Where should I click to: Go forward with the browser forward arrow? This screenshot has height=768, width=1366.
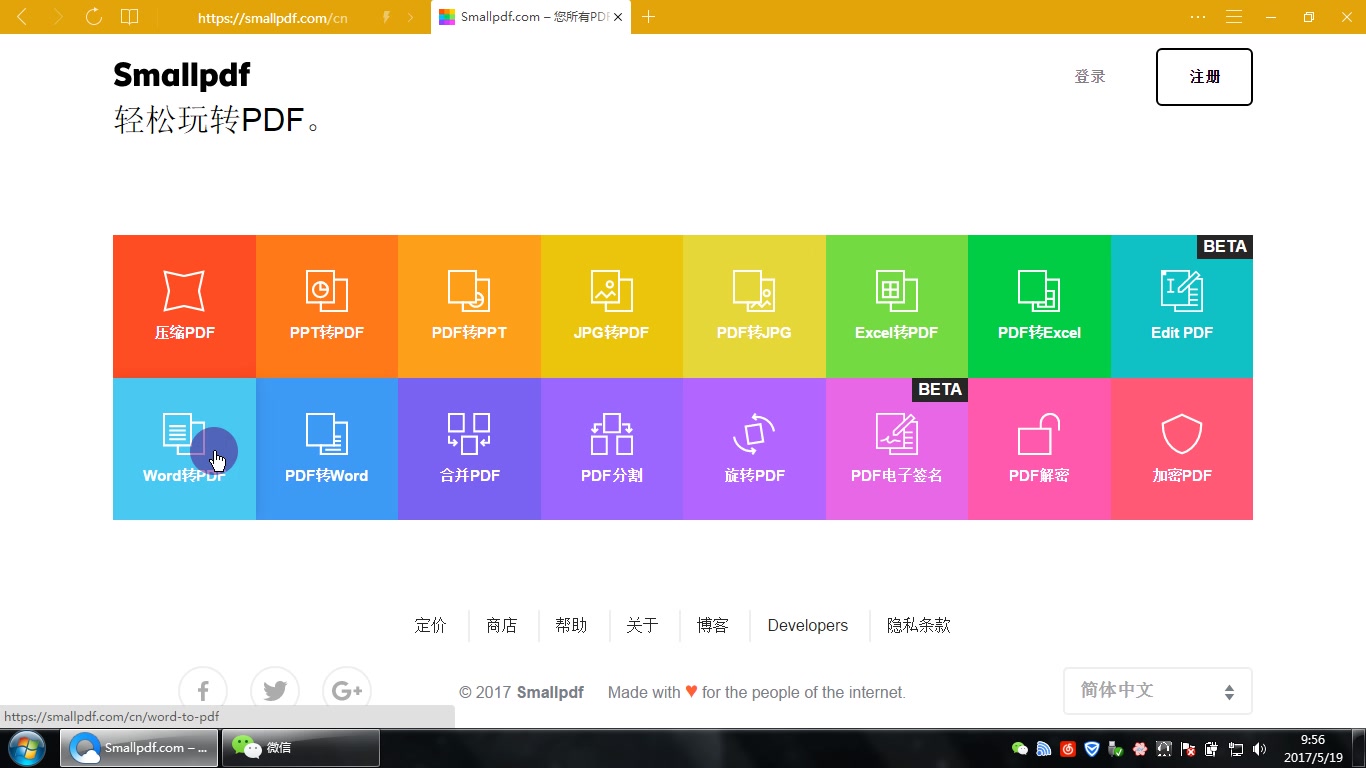click(x=57, y=17)
